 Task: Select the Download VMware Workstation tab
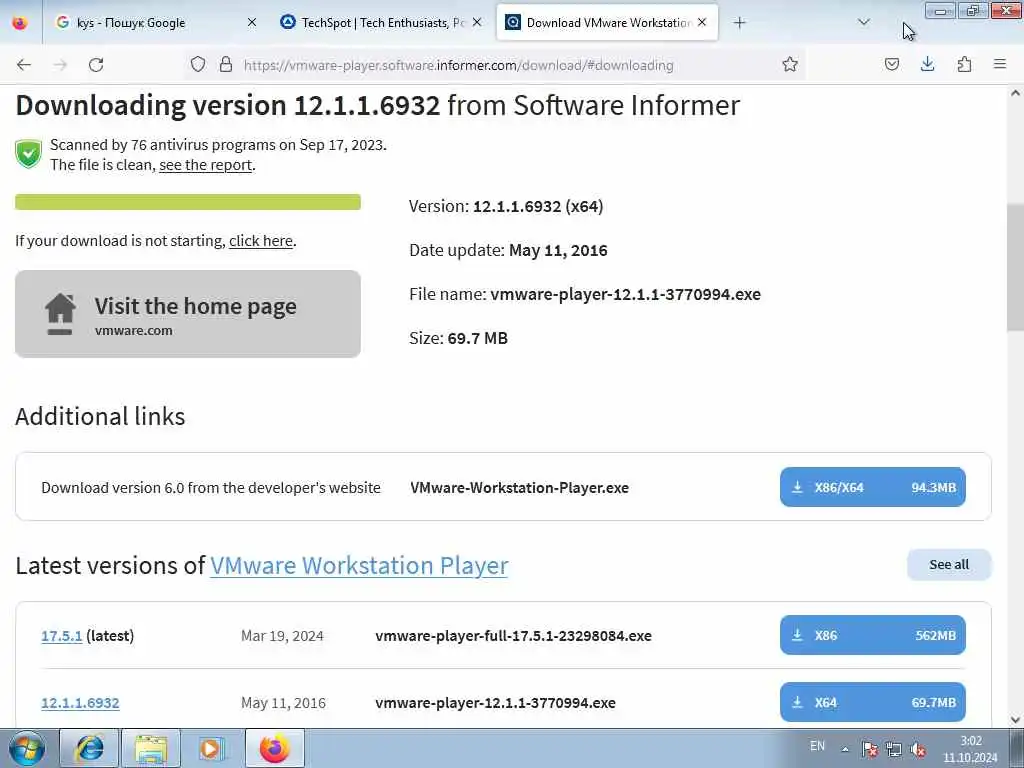pos(607,23)
